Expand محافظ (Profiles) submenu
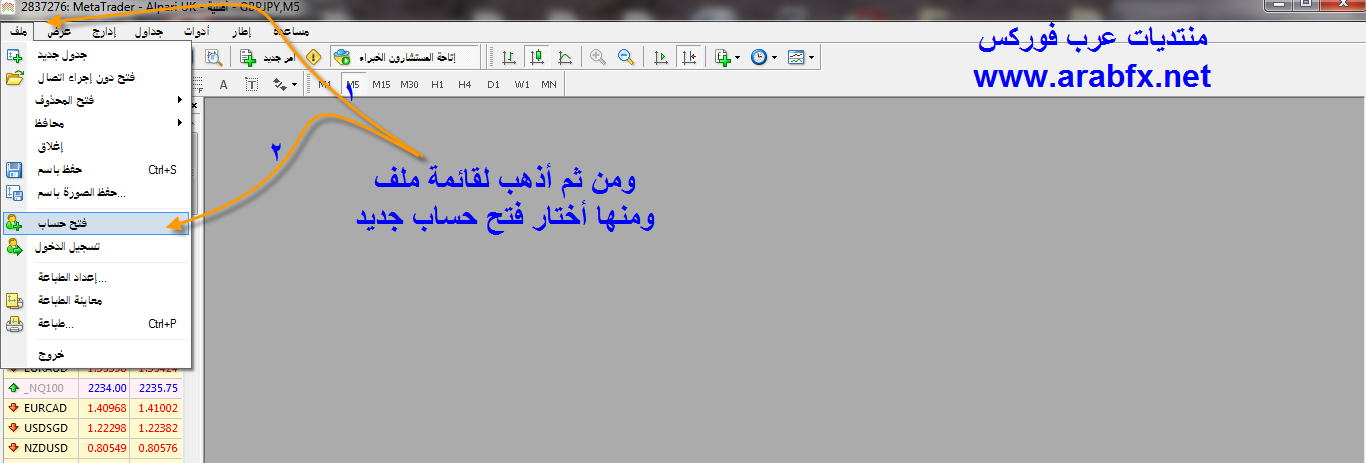Viewport: 1366px width, 463px height. [x=95, y=123]
